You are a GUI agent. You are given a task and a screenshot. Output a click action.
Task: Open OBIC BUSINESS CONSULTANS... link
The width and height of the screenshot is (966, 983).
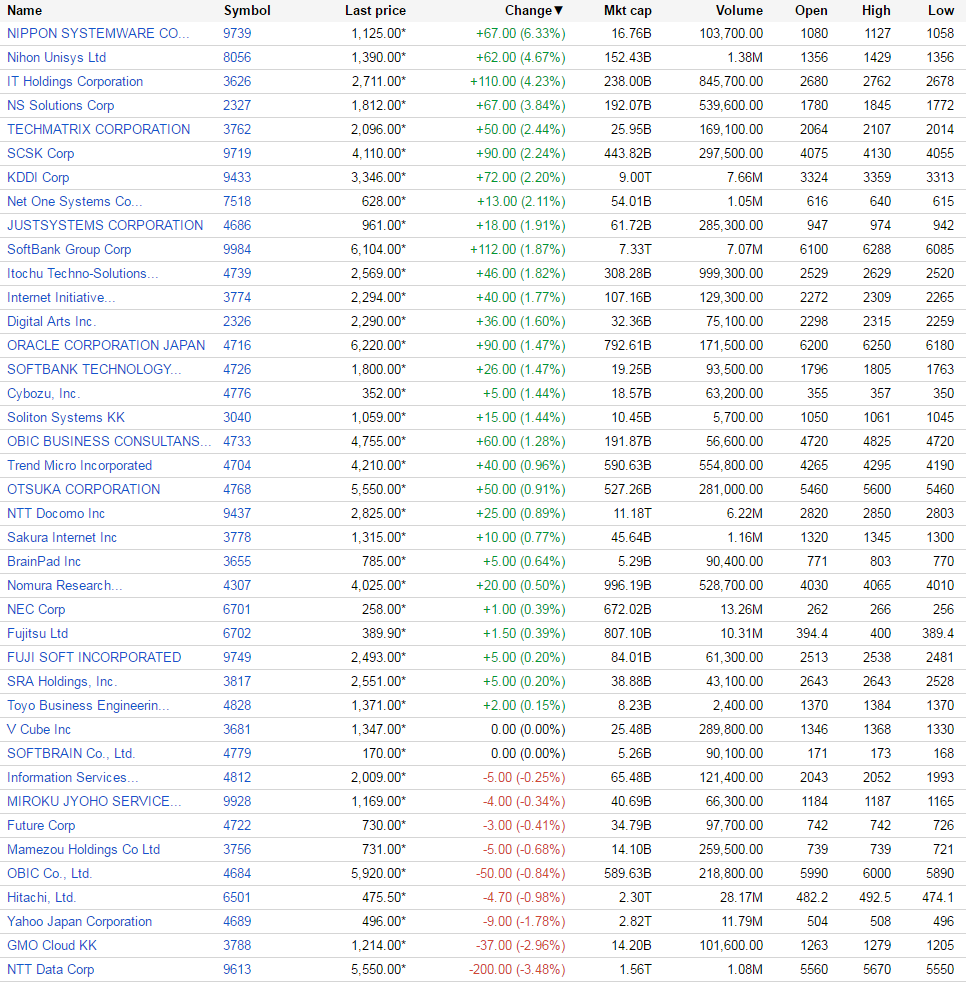(x=109, y=441)
